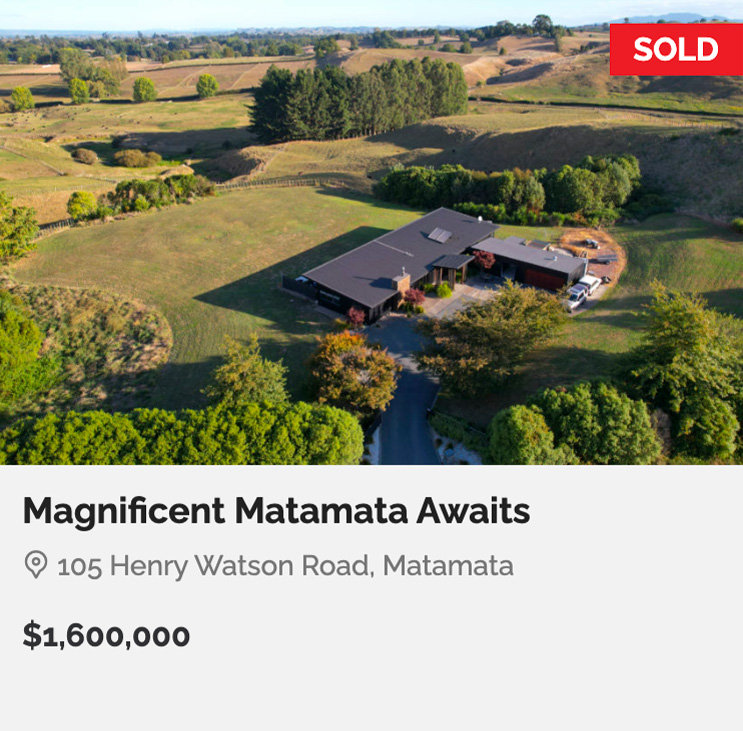The image size is (743, 731).
Task: Click the sky along the photo horizon
Action: point(300,12)
